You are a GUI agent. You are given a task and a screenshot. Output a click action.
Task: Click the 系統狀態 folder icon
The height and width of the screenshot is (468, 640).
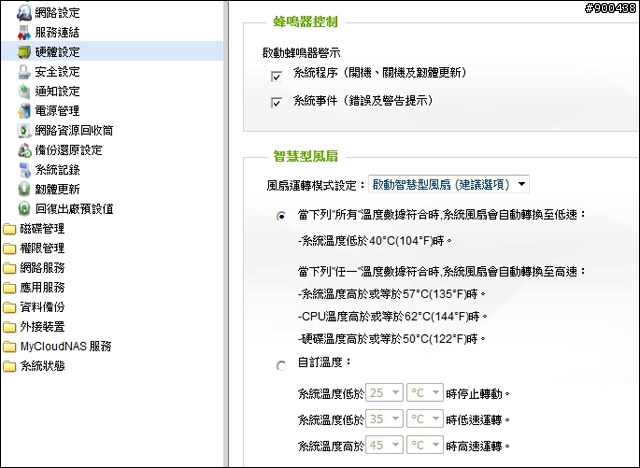(9, 366)
